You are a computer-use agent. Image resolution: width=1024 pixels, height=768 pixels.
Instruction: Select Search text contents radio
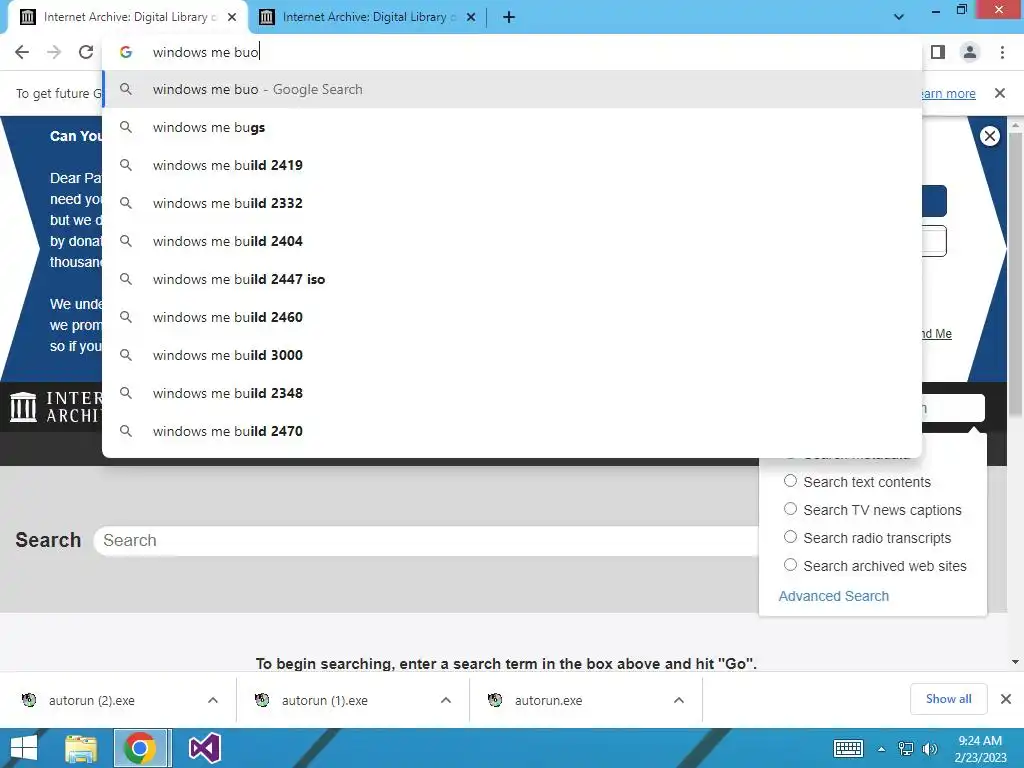click(x=790, y=481)
